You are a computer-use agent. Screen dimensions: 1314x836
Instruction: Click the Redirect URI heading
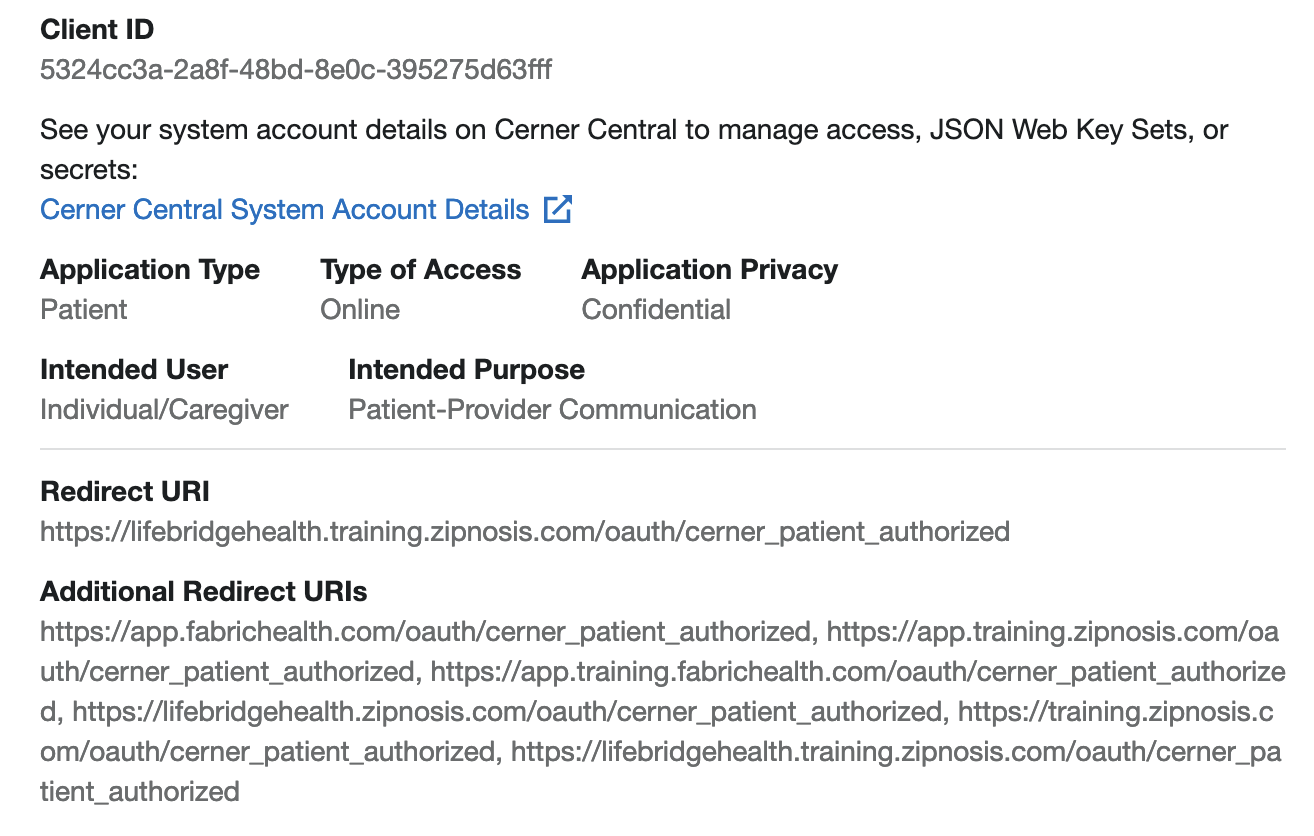pyautogui.click(x=125, y=492)
